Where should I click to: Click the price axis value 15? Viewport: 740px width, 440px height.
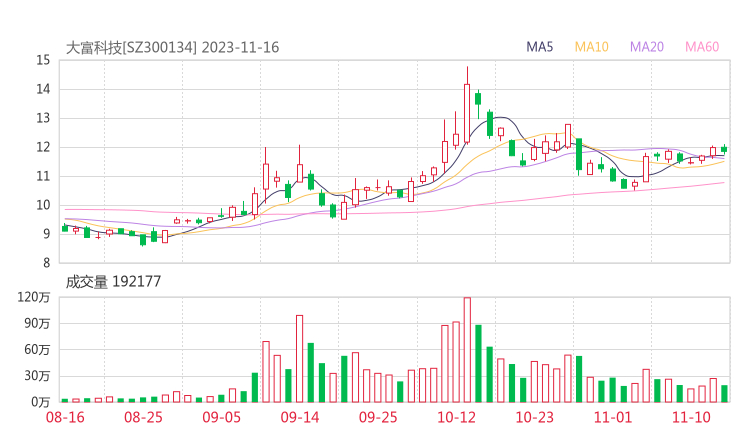pyautogui.click(x=43, y=60)
